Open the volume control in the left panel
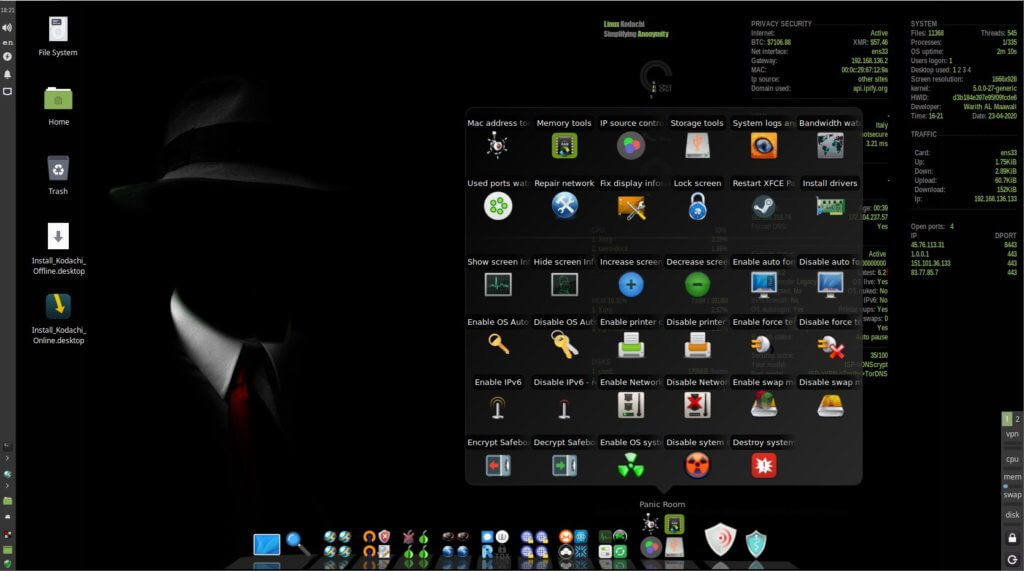This screenshot has height=571, width=1024. tap(7, 28)
